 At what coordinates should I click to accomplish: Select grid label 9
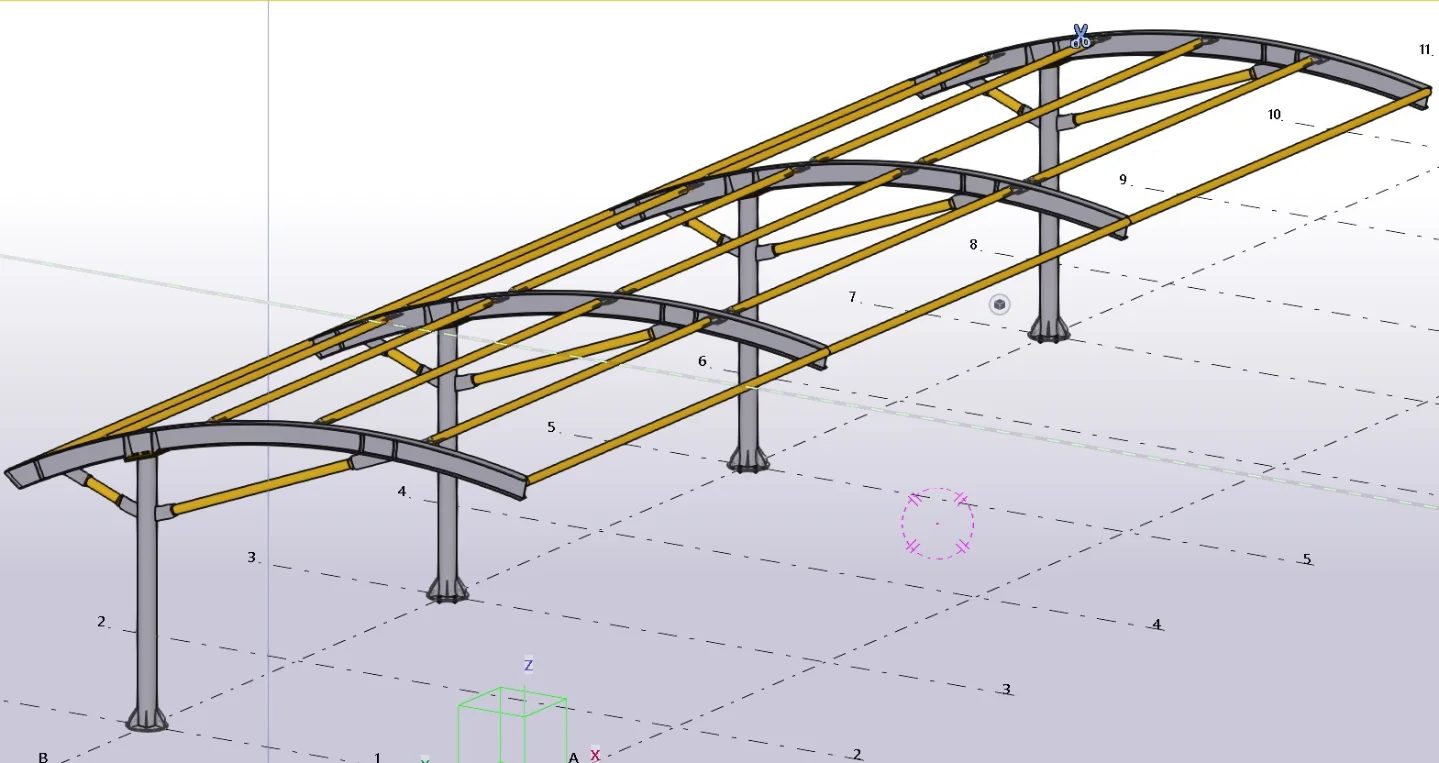tap(1123, 180)
